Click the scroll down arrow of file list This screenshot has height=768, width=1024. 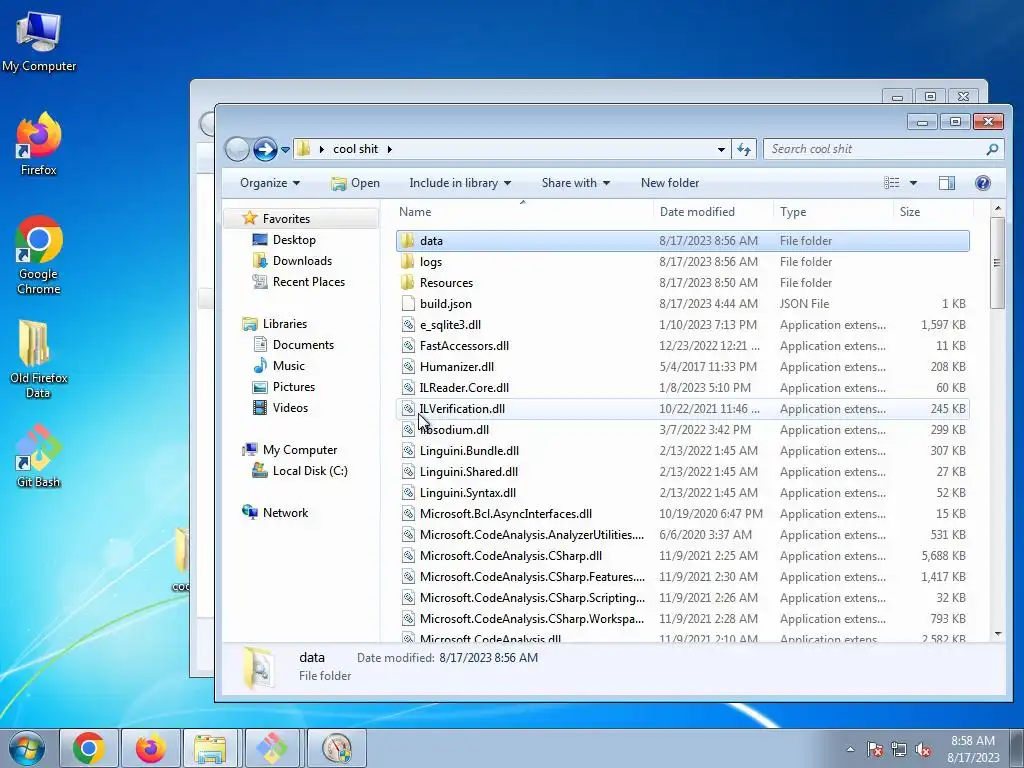tap(997, 633)
